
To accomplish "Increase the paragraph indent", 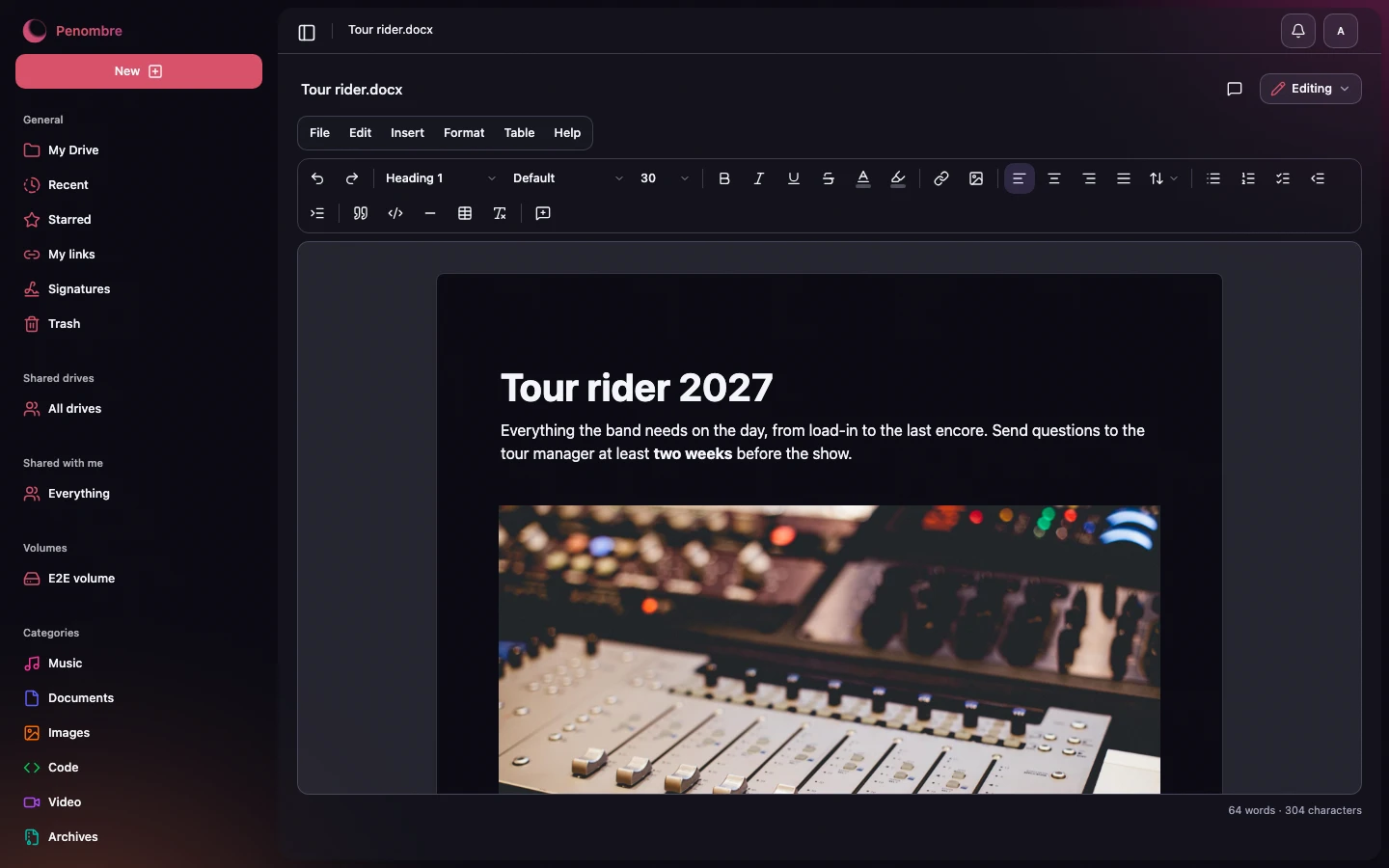I will click(x=317, y=213).
